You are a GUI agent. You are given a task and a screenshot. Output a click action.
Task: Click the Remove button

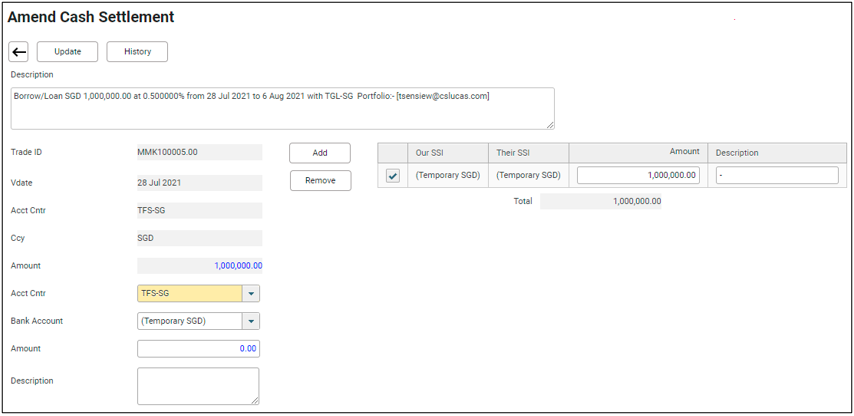320,181
